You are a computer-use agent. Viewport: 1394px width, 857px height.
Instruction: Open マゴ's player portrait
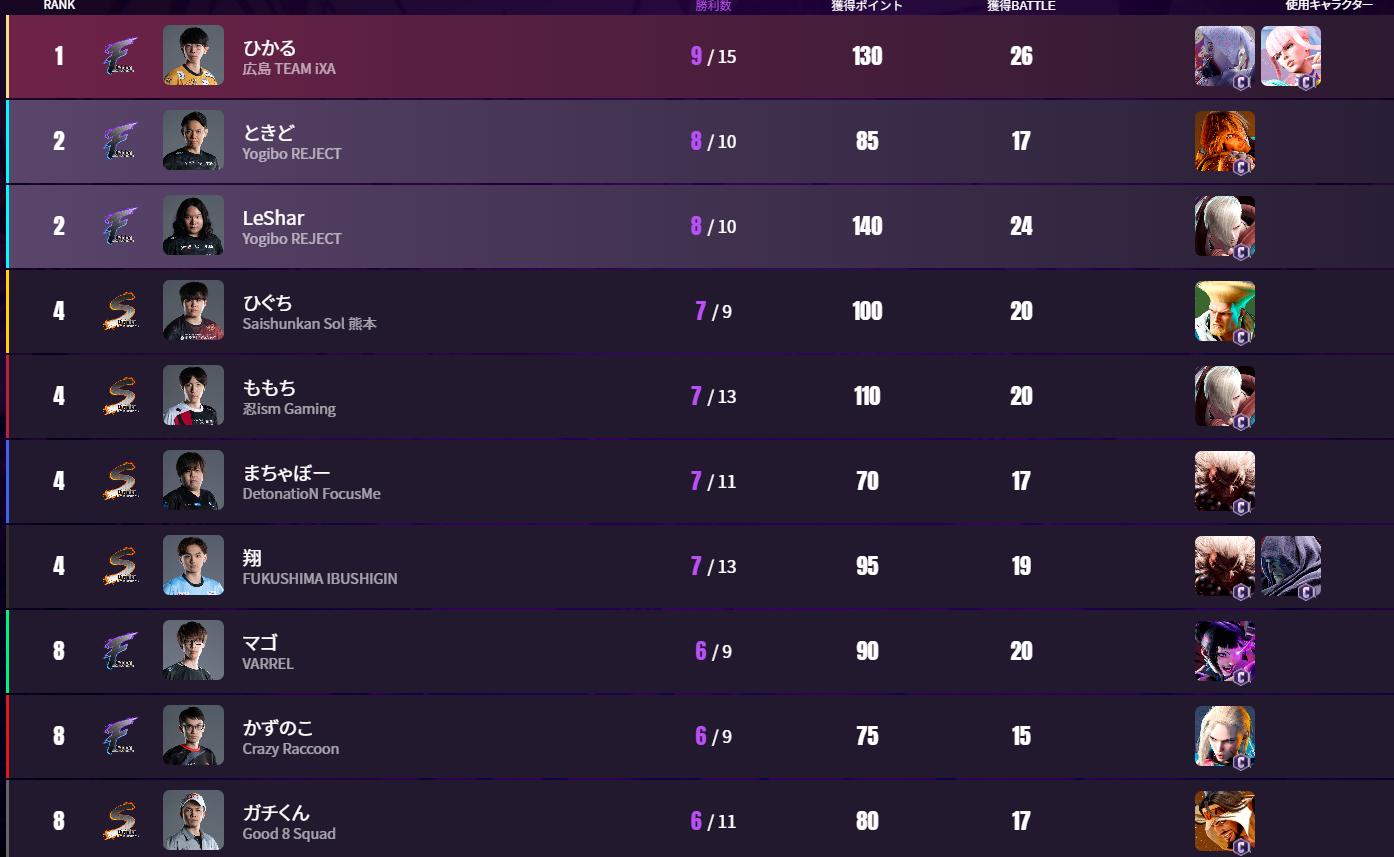point(193,651)
